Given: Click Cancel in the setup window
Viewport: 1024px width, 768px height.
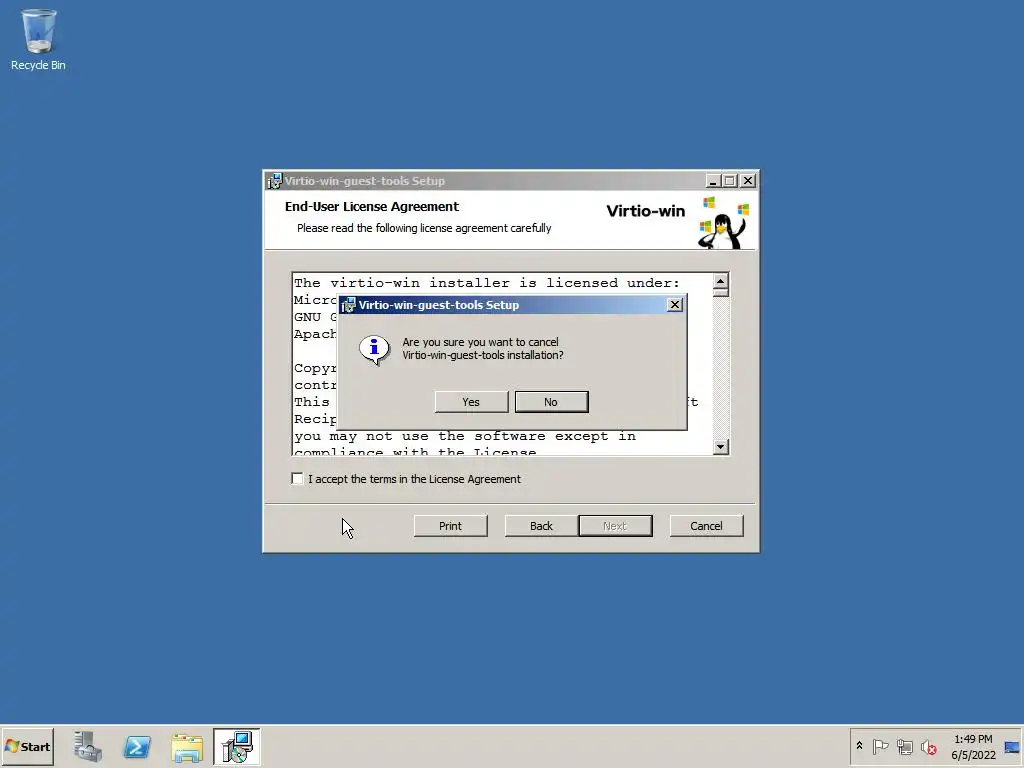Looking at the screenshot, I should [707, 526].
